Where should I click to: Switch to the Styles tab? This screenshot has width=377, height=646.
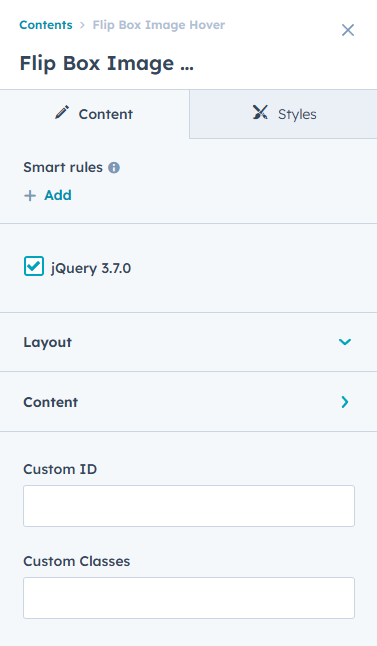click(283, 114)
